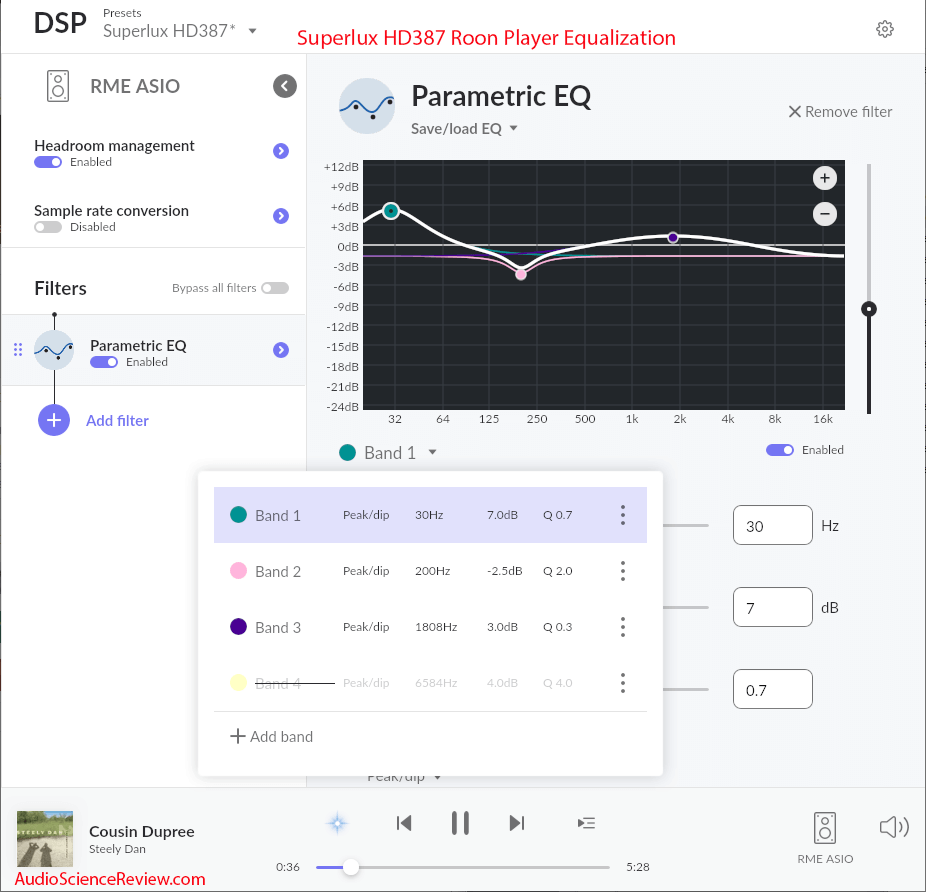Click the Parametric EQ header icon

367,106
